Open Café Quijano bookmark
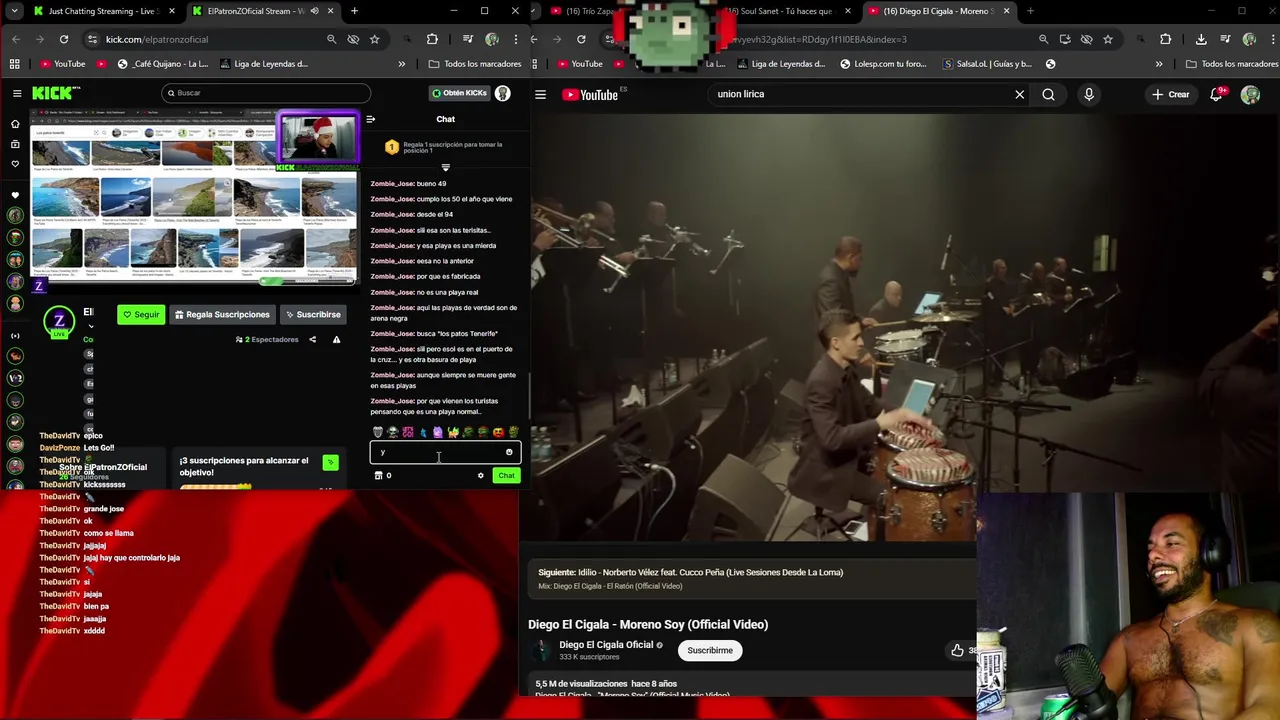Viewport: 1280px width, 720px height. (163, 64)
